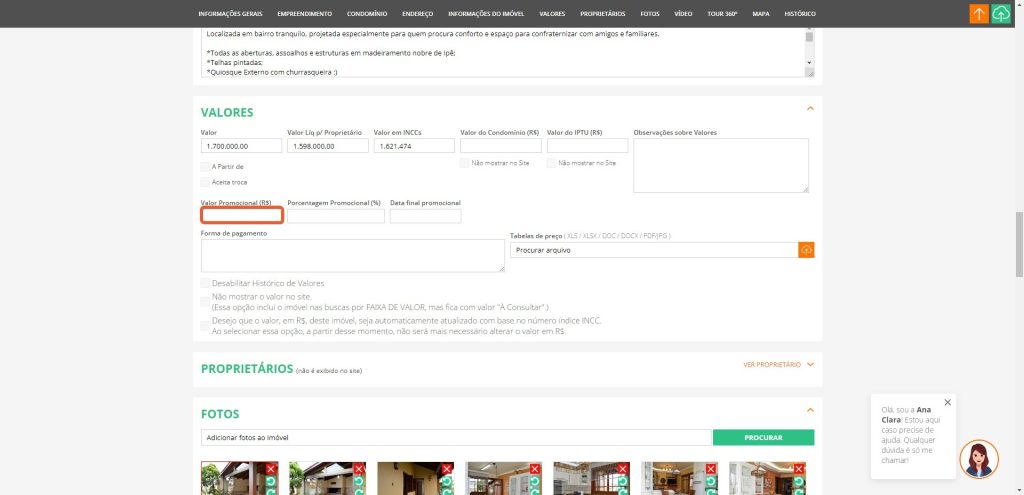Image resolution: width=1024 pixels, height=495 pixels.
Task: Open the Tour 360° tab
Action: 720,14
